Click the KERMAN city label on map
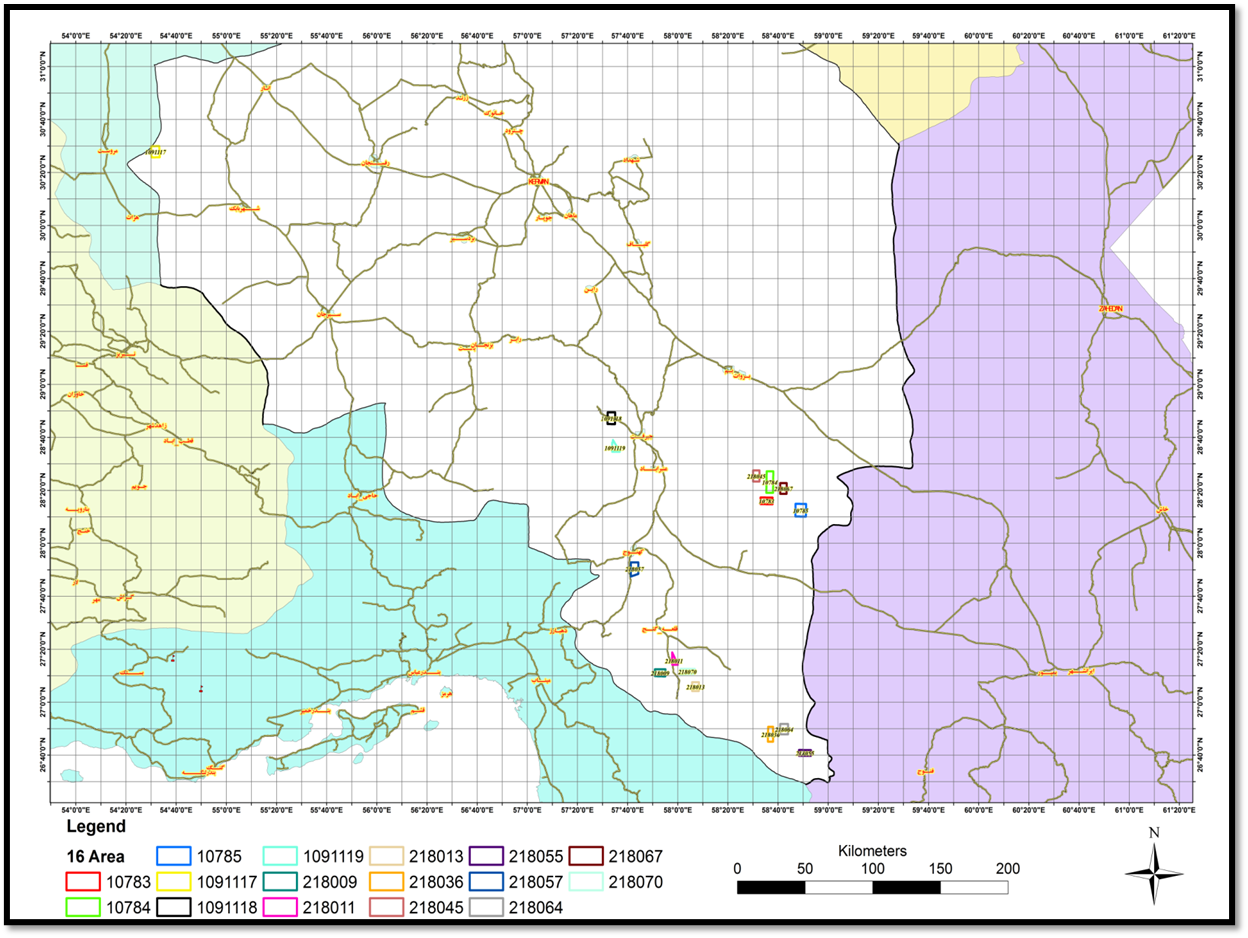This screenshot has width=1248, height=938. click(540, 182)
